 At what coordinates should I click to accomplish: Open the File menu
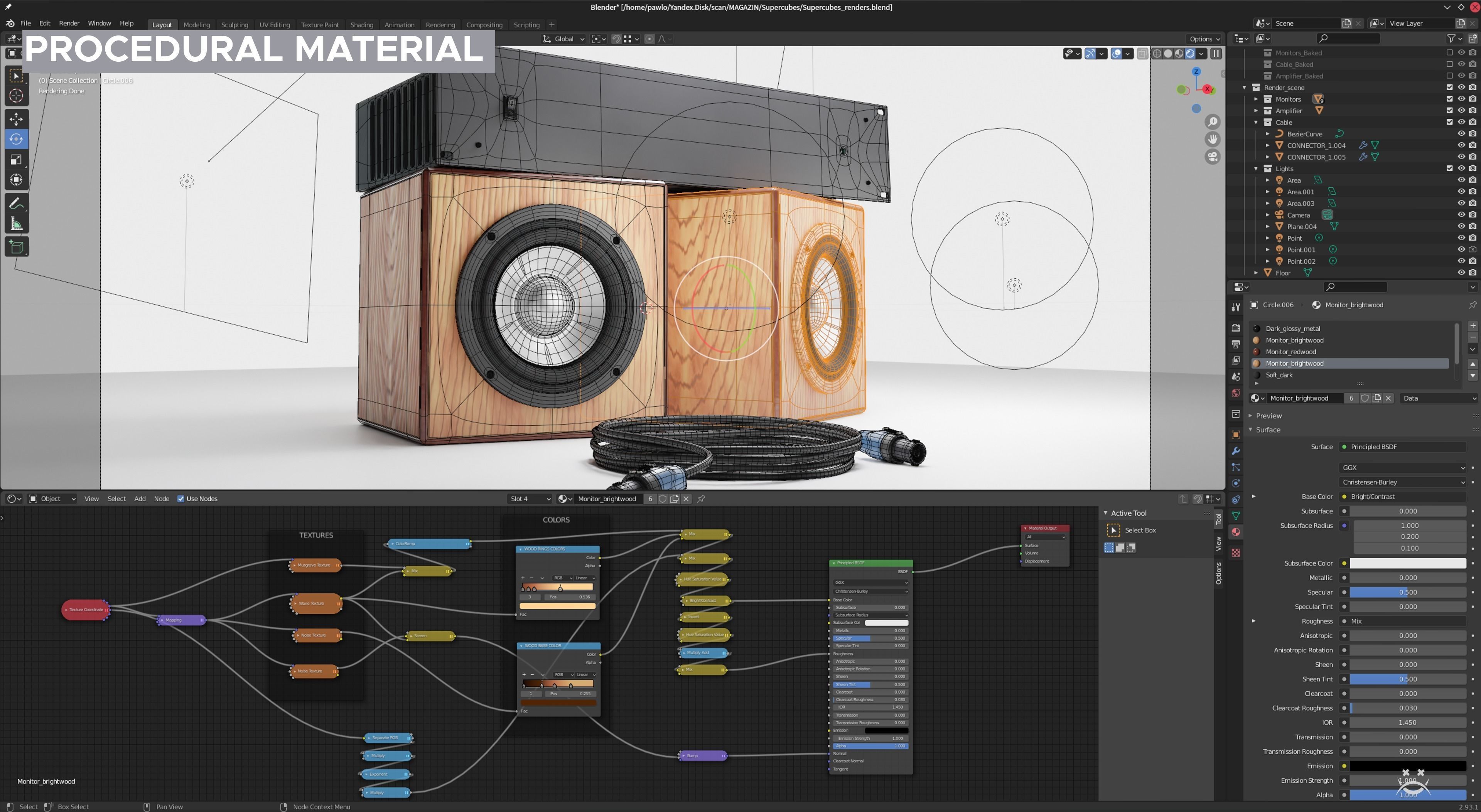25,23
